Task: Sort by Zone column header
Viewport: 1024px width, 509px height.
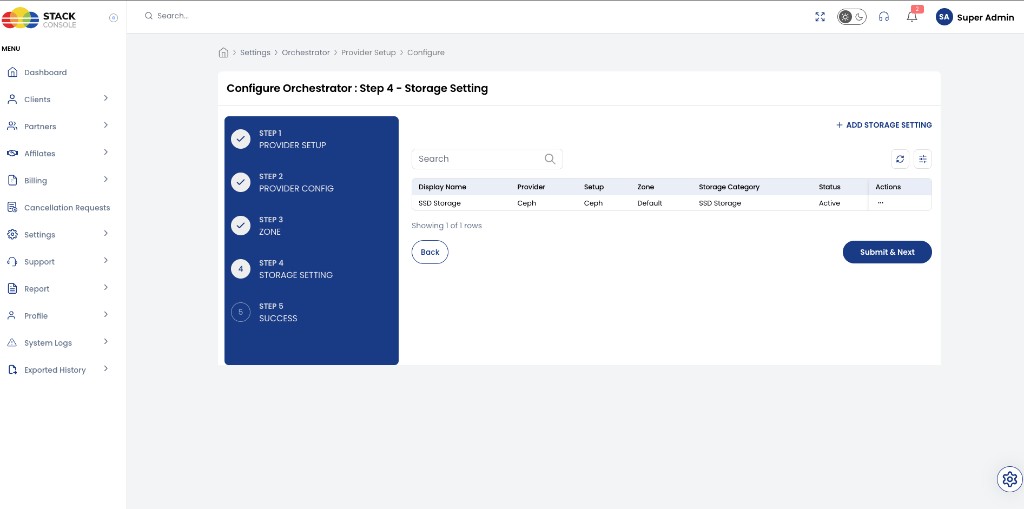Action: (646, 187)
